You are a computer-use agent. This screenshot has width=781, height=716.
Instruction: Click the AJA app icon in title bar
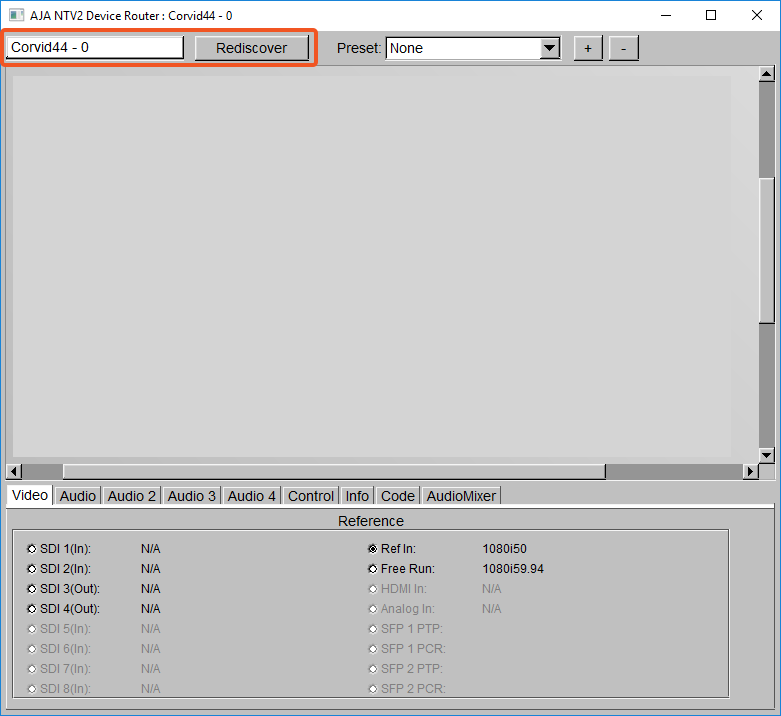pos(16,15)
